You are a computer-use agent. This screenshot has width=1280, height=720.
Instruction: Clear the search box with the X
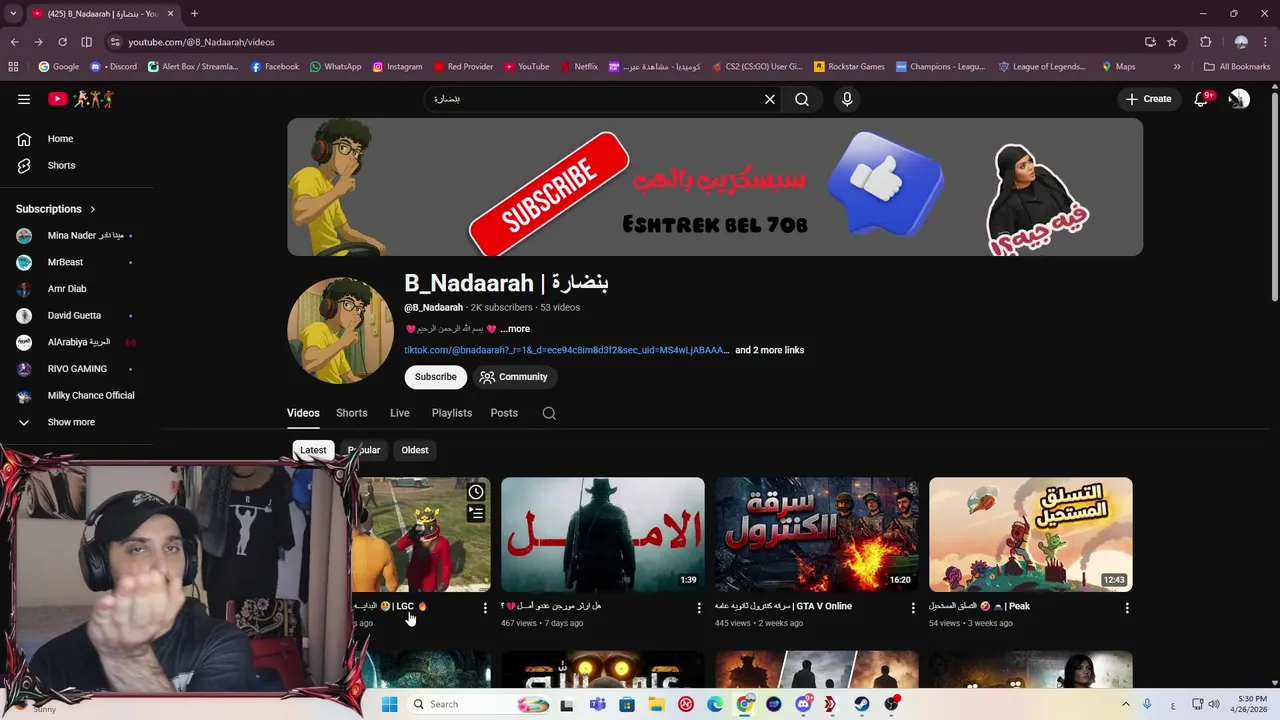click(770, 99)
